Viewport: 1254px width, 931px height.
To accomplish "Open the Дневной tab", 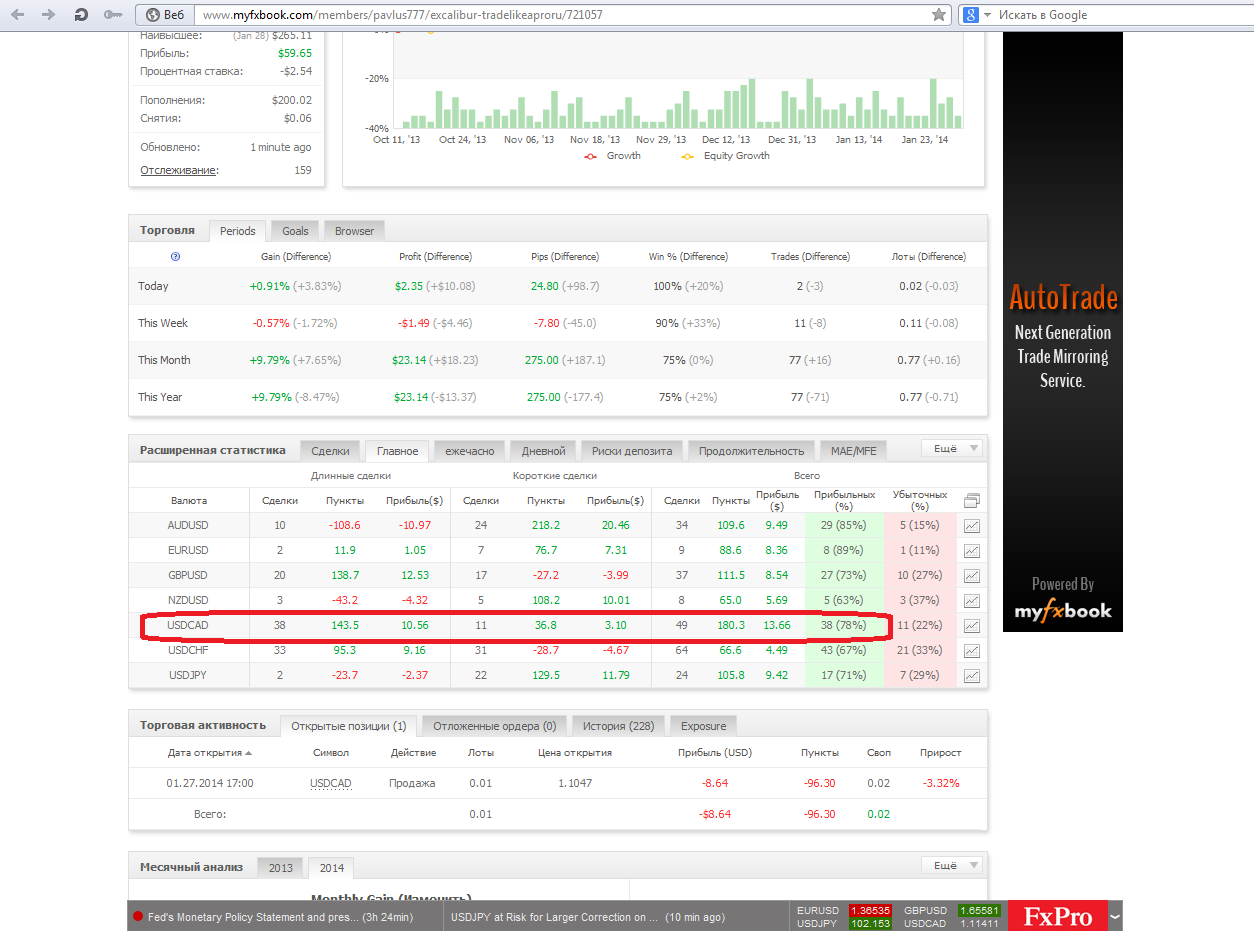I will 543,451.
